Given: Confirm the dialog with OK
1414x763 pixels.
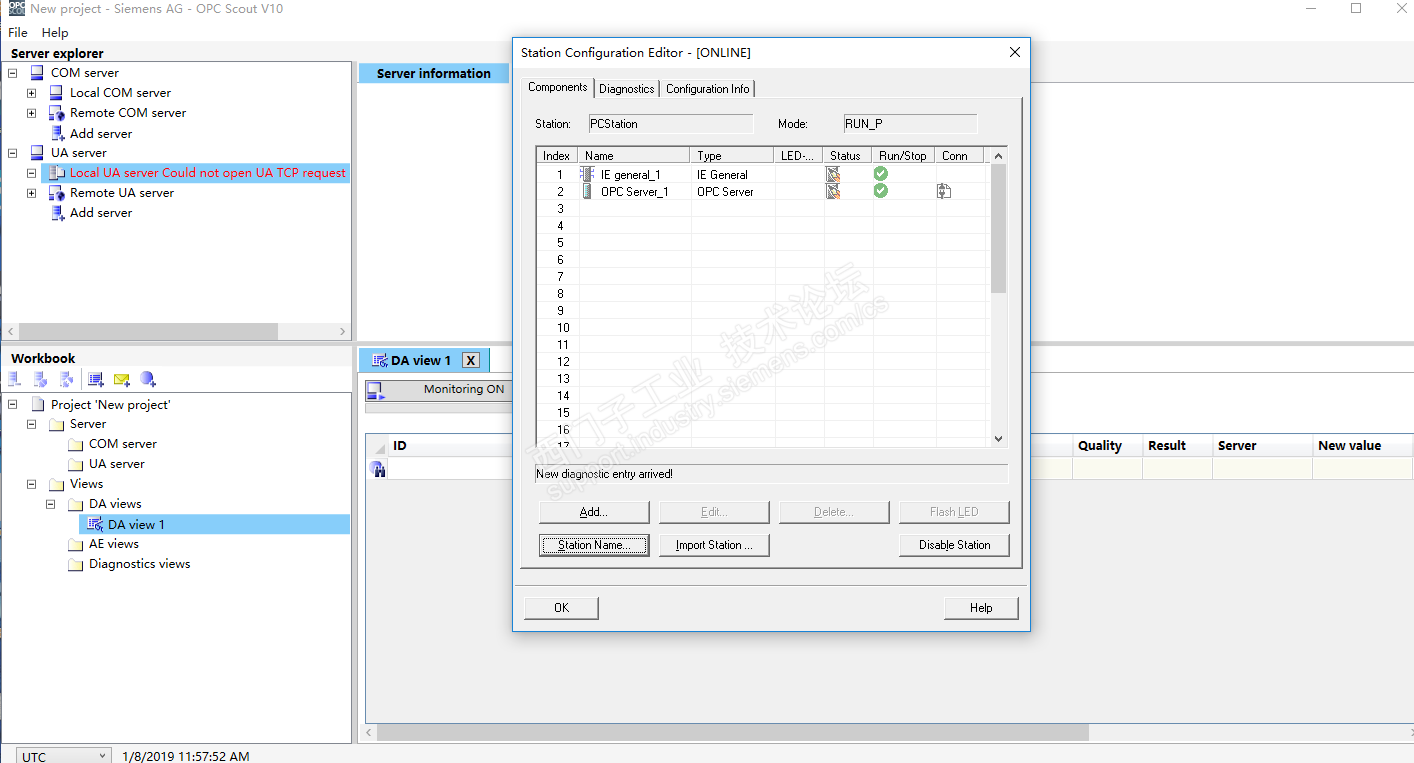Looking at the screenshot, I should tap(561, 608).
